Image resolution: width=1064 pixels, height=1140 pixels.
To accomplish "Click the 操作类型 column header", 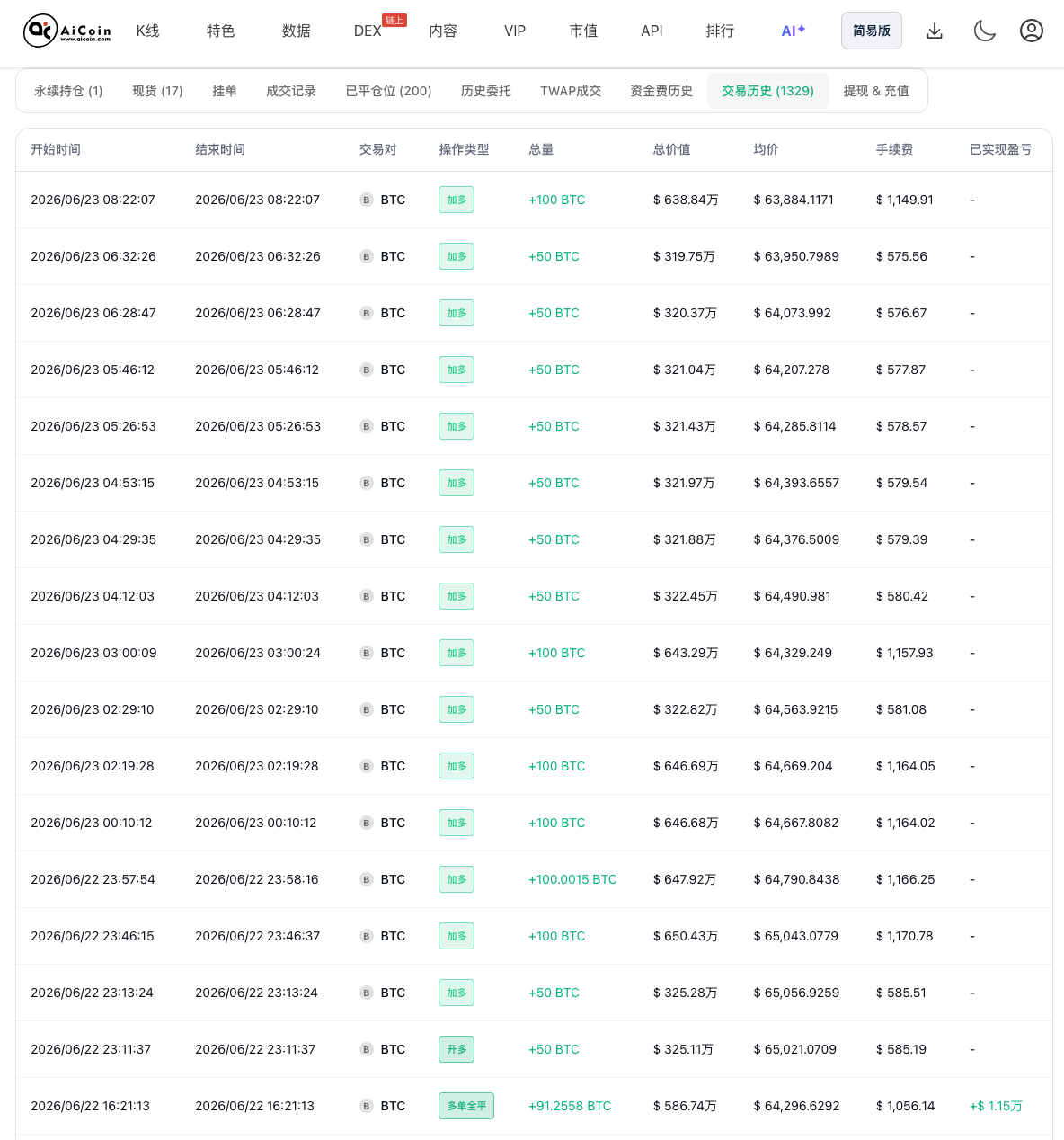I will [464, 149].
